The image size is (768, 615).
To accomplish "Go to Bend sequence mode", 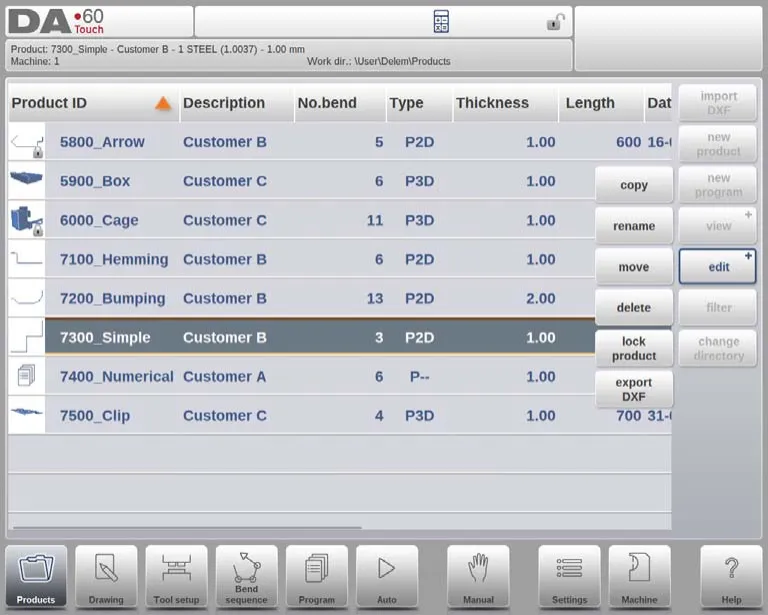I will click(x=246, y=576).
